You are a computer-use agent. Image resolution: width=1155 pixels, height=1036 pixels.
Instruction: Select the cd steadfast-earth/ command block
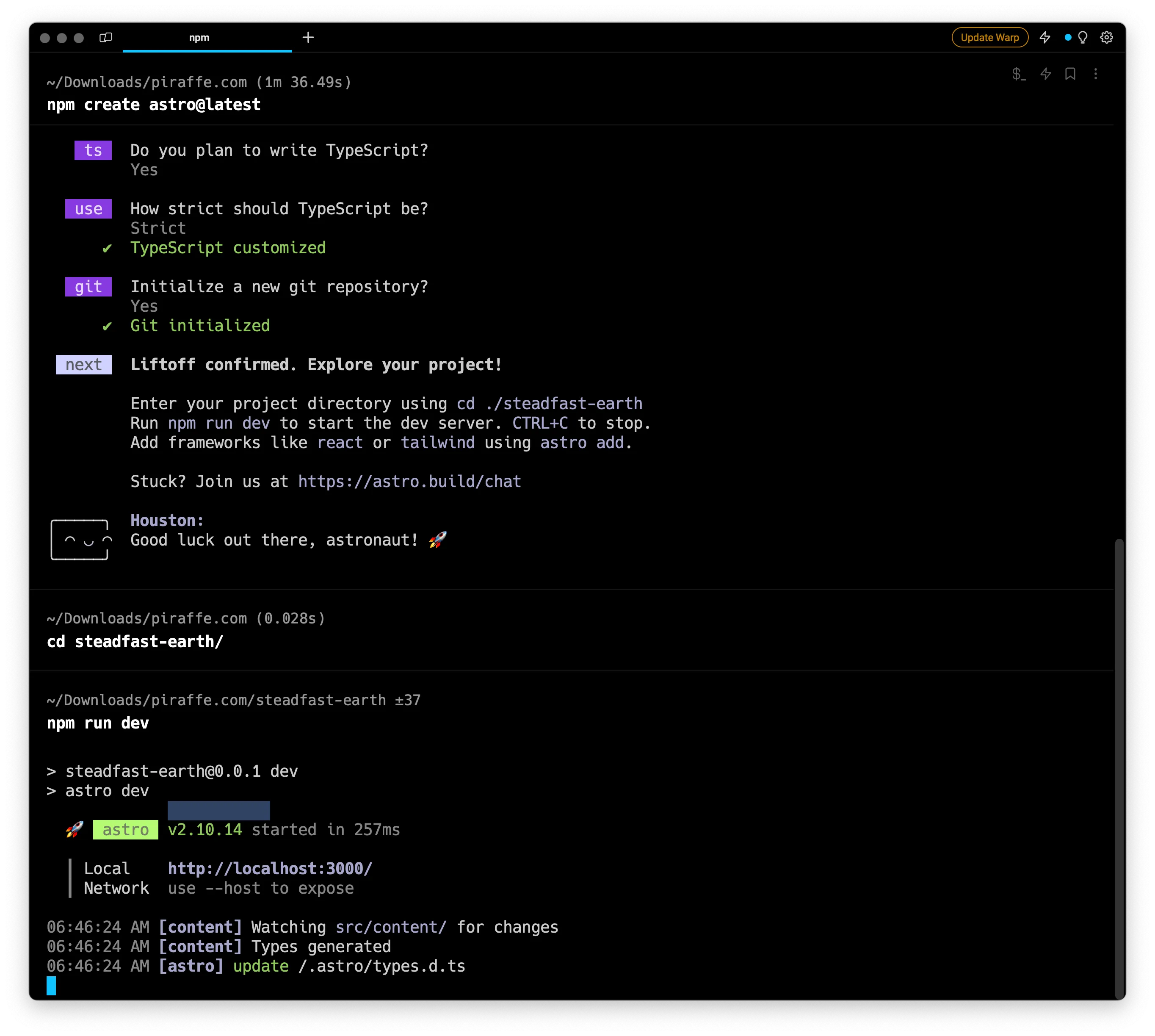(x=135, y=642)
